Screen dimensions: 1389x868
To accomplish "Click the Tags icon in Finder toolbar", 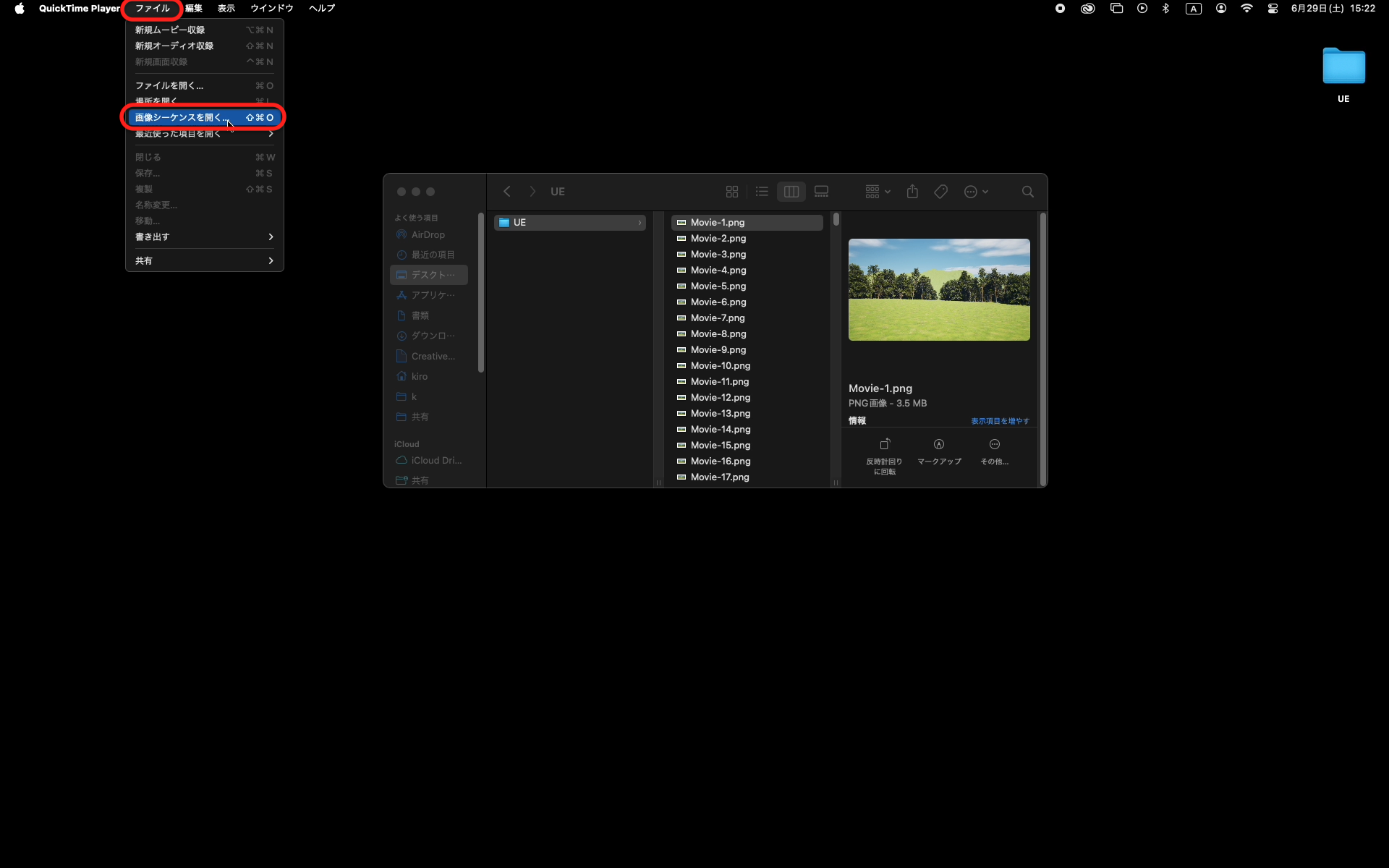I will [941, 192].
